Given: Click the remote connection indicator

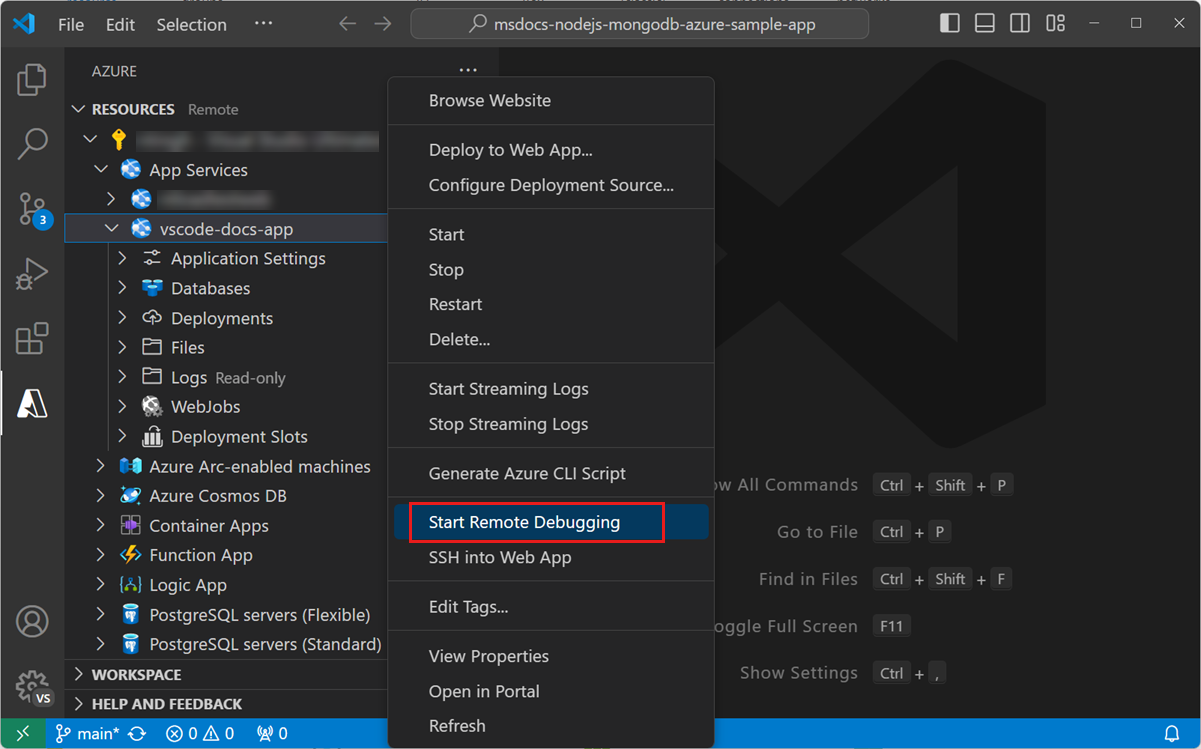Looking at the screenshot, I should coord(21,732).
